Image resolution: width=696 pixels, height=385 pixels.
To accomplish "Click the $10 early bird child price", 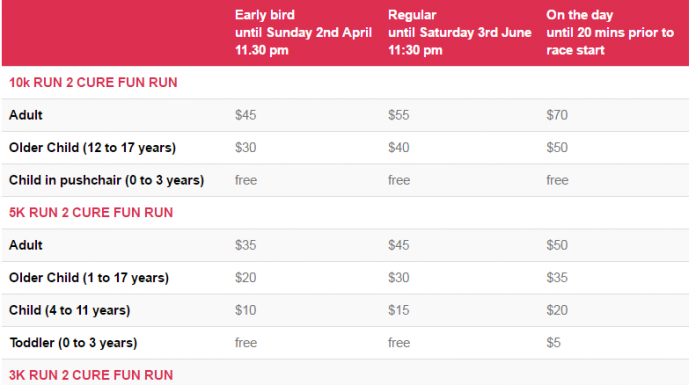I will pyautogui.click(x=245, y=310).
